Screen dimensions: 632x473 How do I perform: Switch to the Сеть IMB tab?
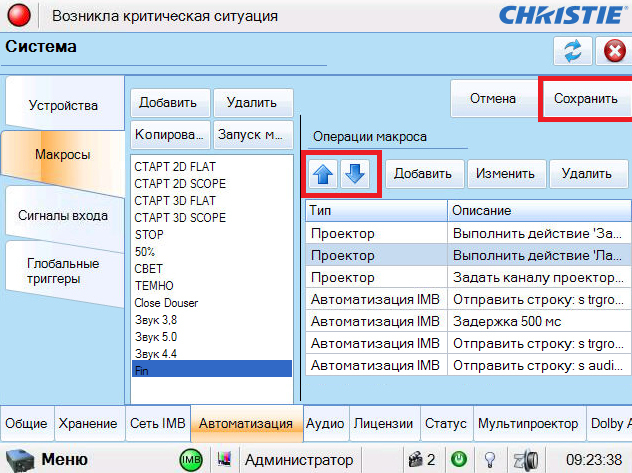(158, 423)
